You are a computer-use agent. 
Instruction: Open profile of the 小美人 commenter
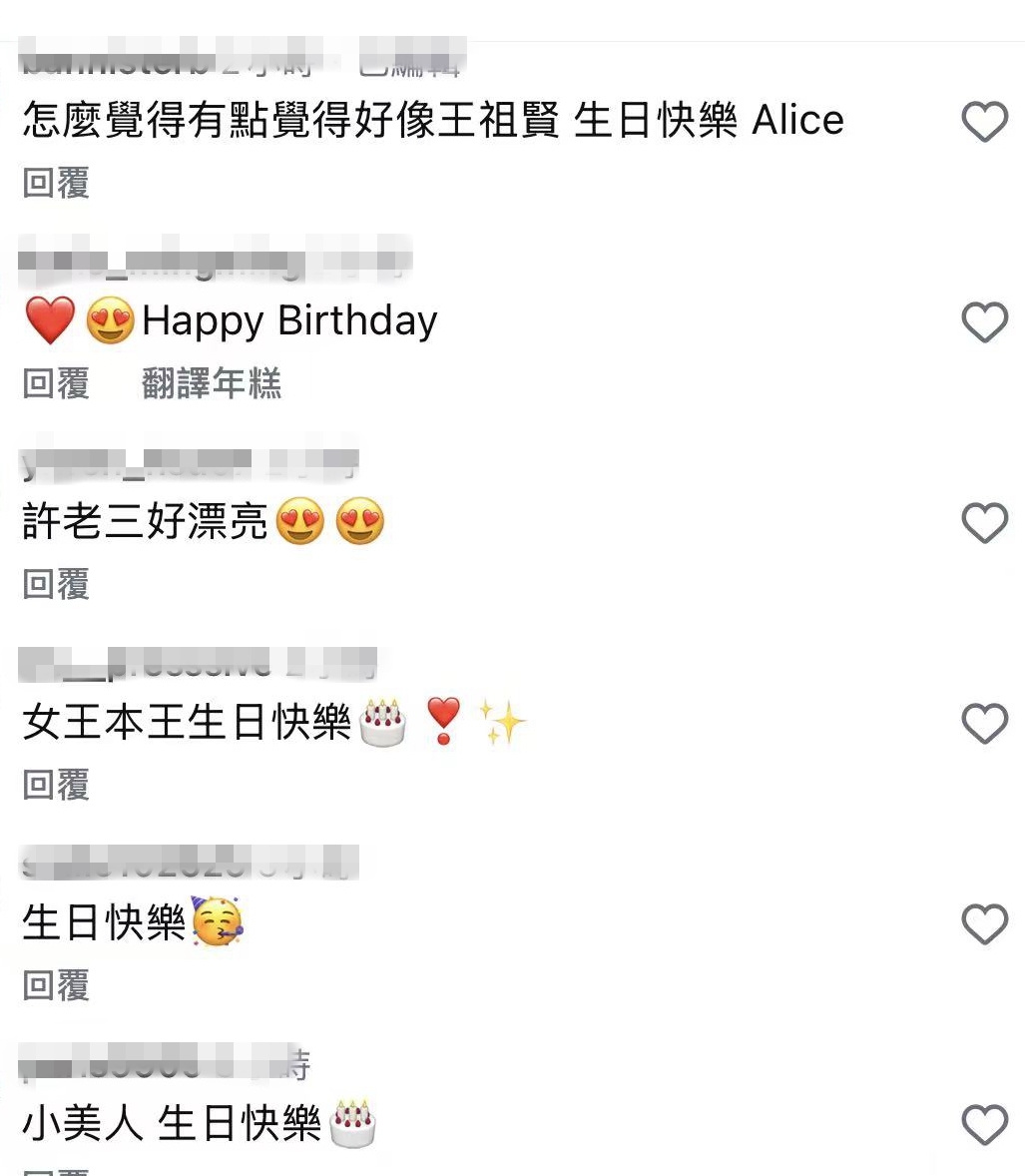109,1063
